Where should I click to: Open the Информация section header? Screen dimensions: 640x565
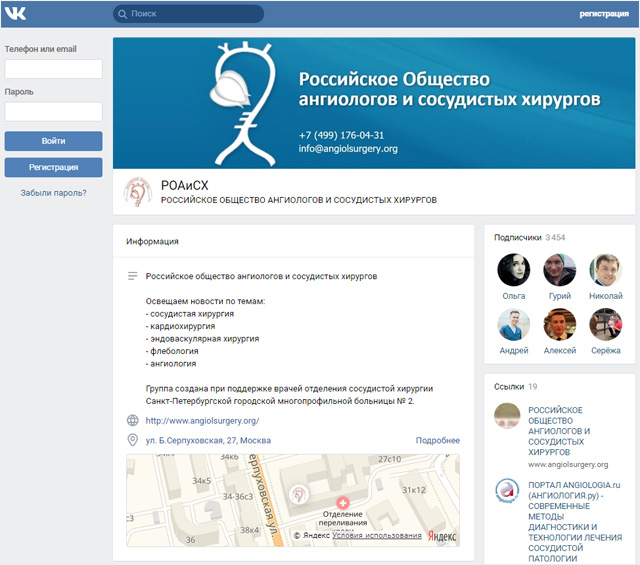pos(152,241)
